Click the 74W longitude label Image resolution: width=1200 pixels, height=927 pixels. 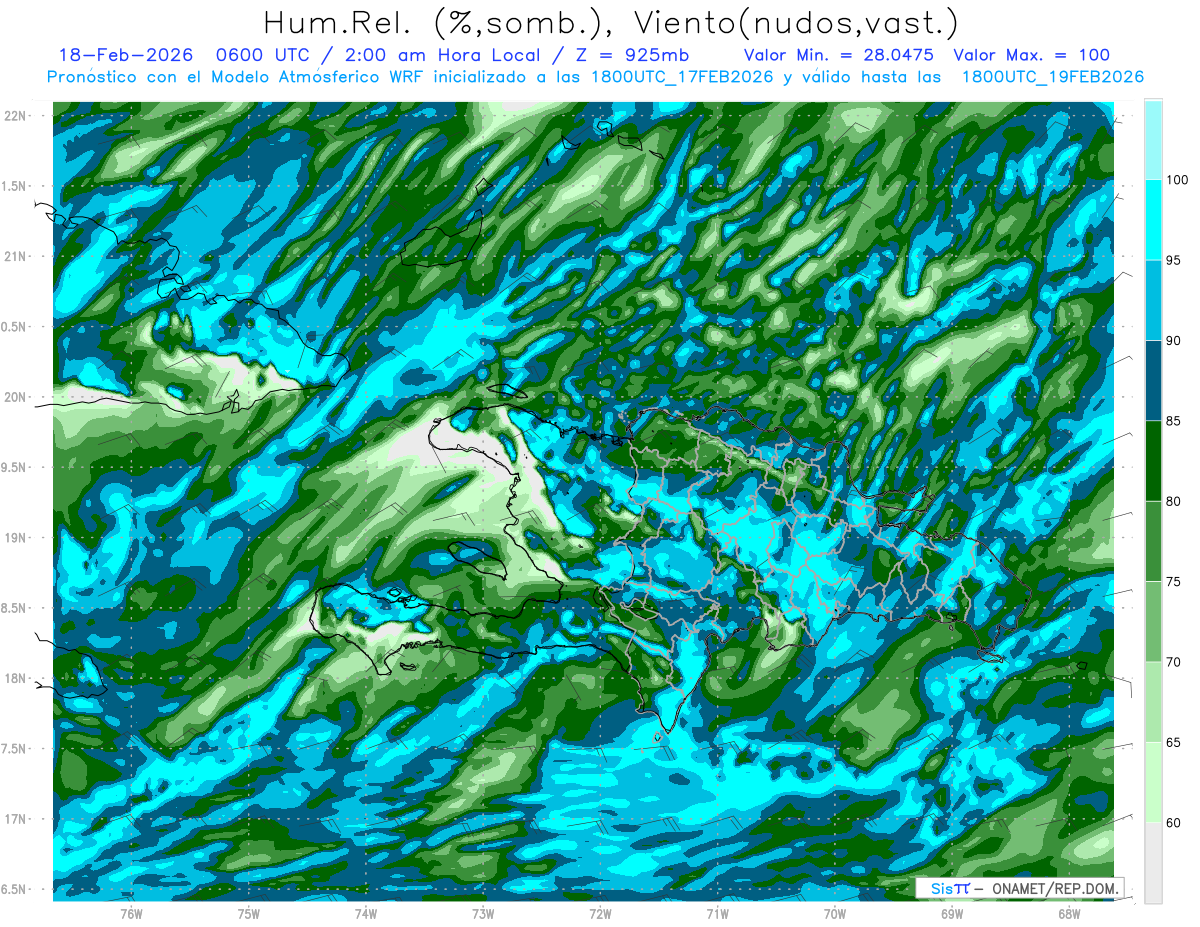click(x=366, y=914)
